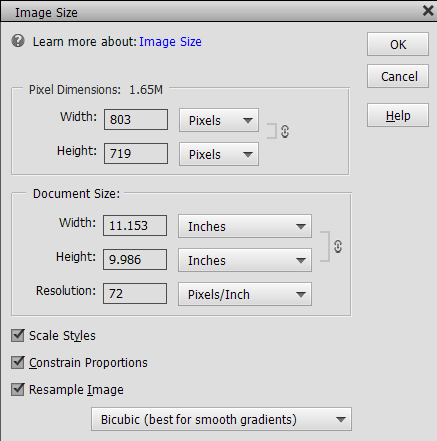Screen dimensions: 437x441
Task: Open the pixel height units dropdown
Action: [x=219, y=154]
